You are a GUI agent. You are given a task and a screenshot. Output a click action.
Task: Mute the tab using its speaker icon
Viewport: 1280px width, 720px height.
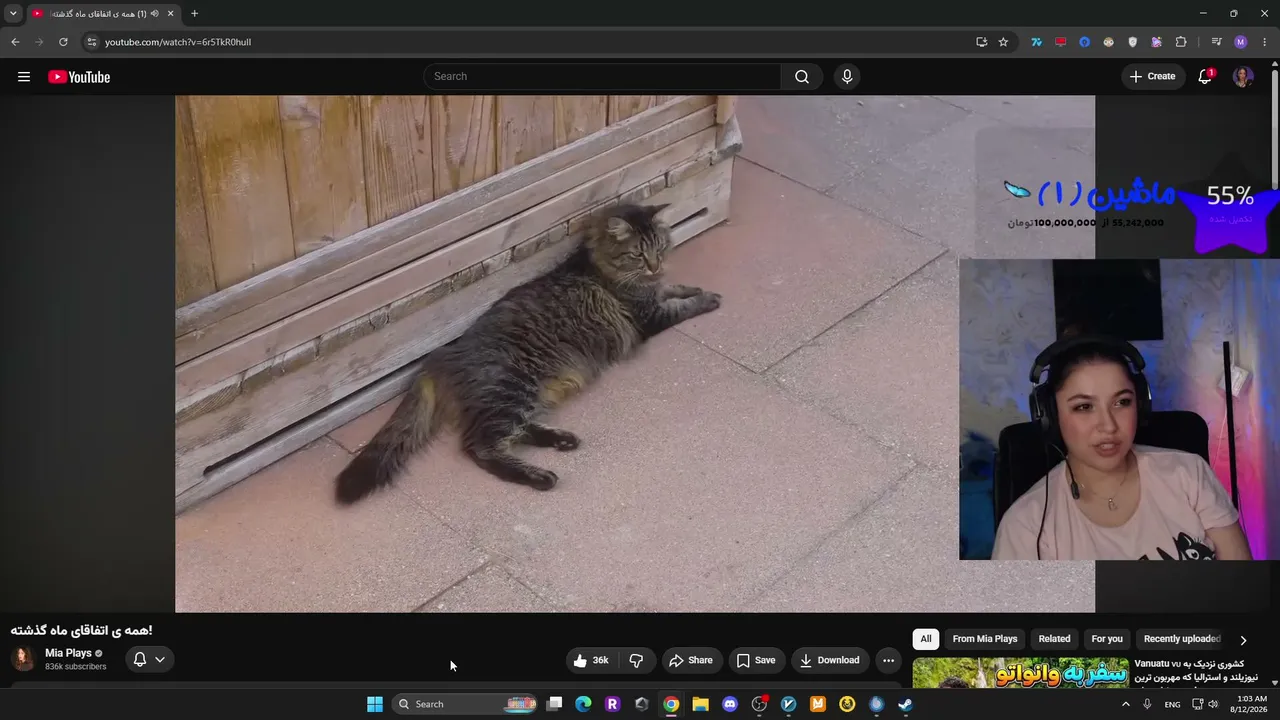[154, 14]
